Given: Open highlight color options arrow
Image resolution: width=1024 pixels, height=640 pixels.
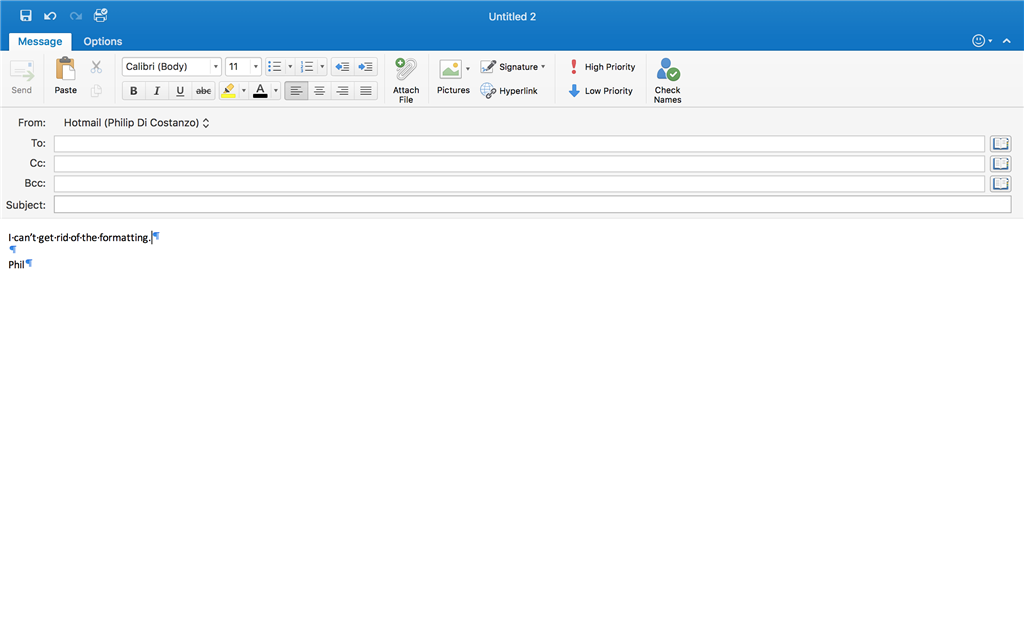Looking at the screenshot, I should point(244,91).
